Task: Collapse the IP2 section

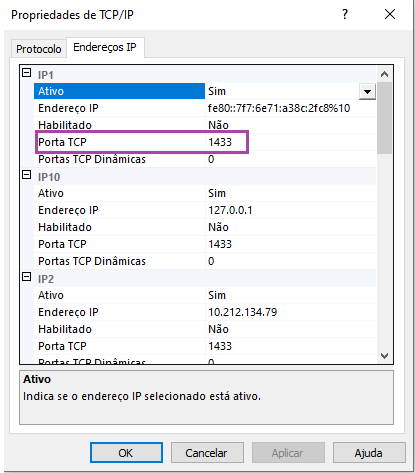Action: click(26, 277)
